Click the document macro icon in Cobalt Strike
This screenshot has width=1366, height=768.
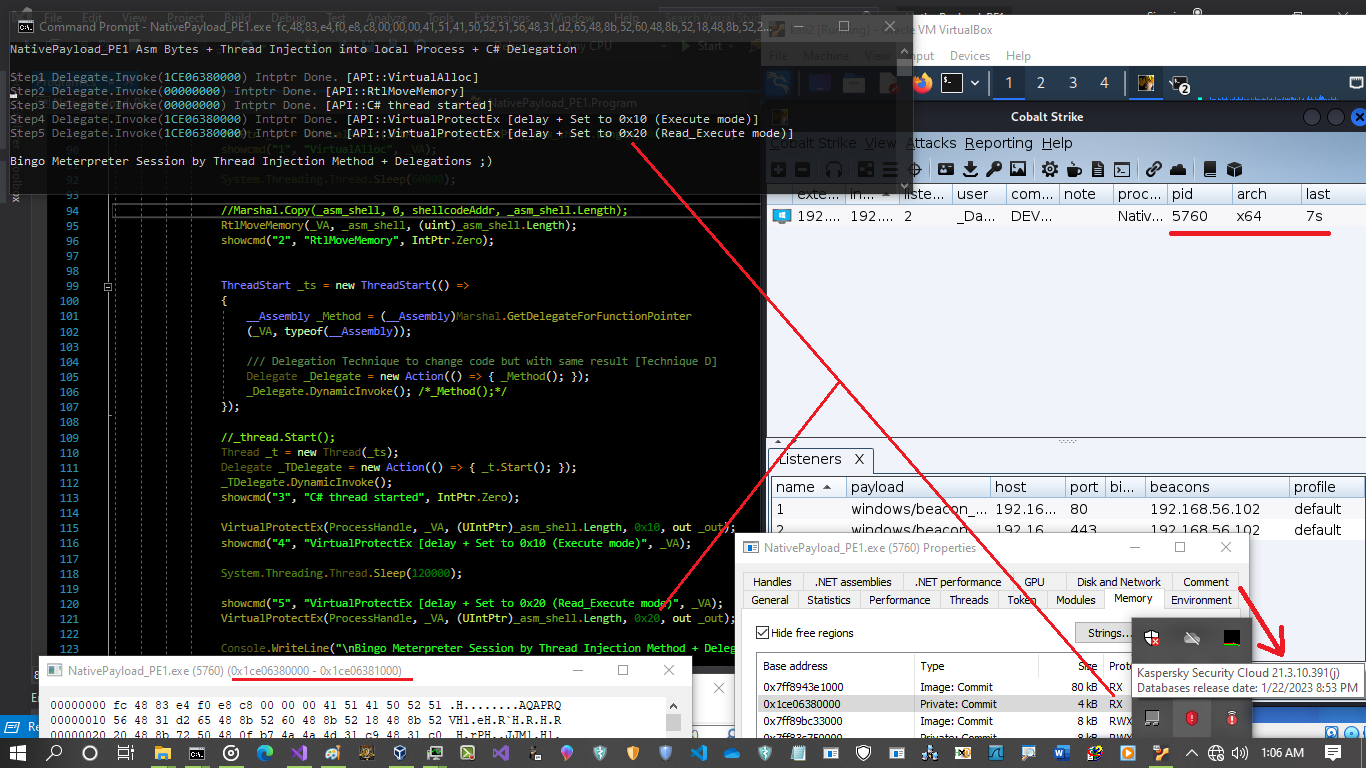[x=1098, y=169]
